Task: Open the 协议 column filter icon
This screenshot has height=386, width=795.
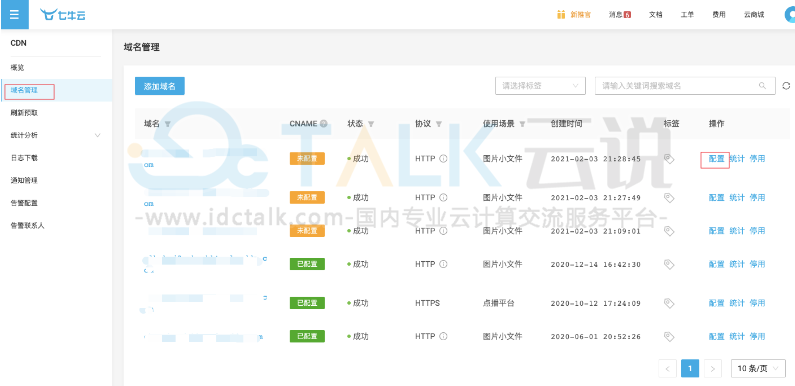Action: tap(439, 124)
